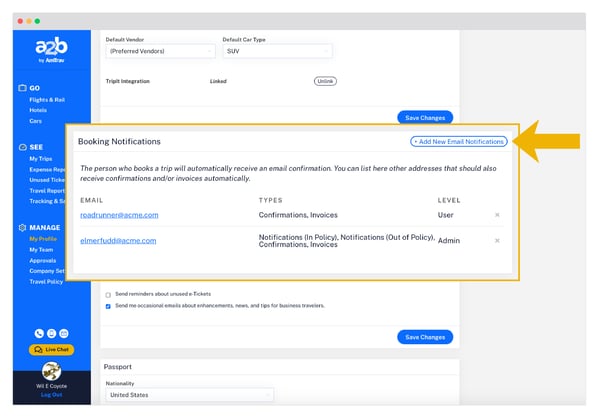
Task: Click the middle round contact icon in sidebar
Action: [51, 333]
